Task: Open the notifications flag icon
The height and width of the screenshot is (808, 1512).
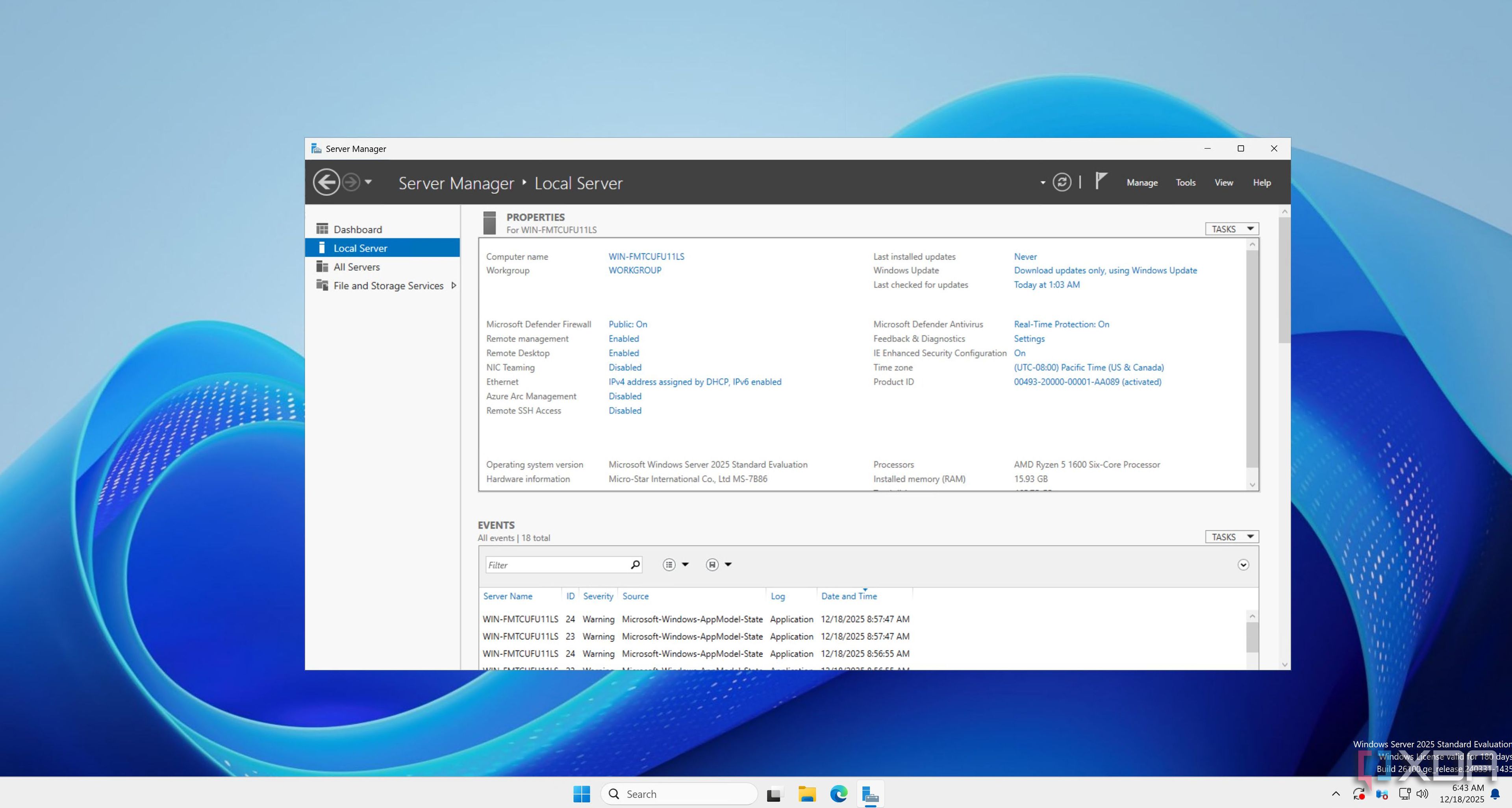Action: tap(1101, 181)
